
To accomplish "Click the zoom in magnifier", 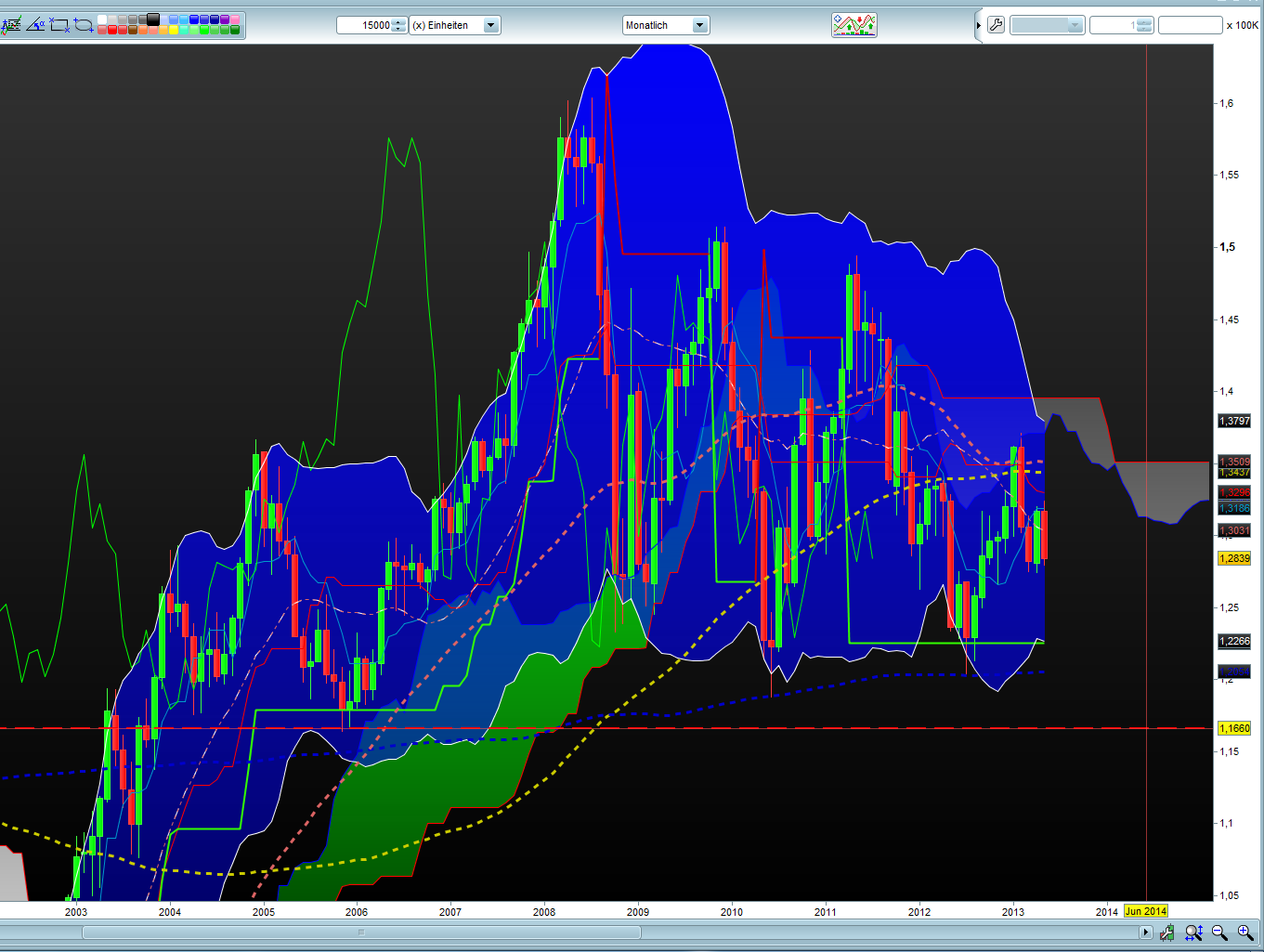I will 1245,932.
